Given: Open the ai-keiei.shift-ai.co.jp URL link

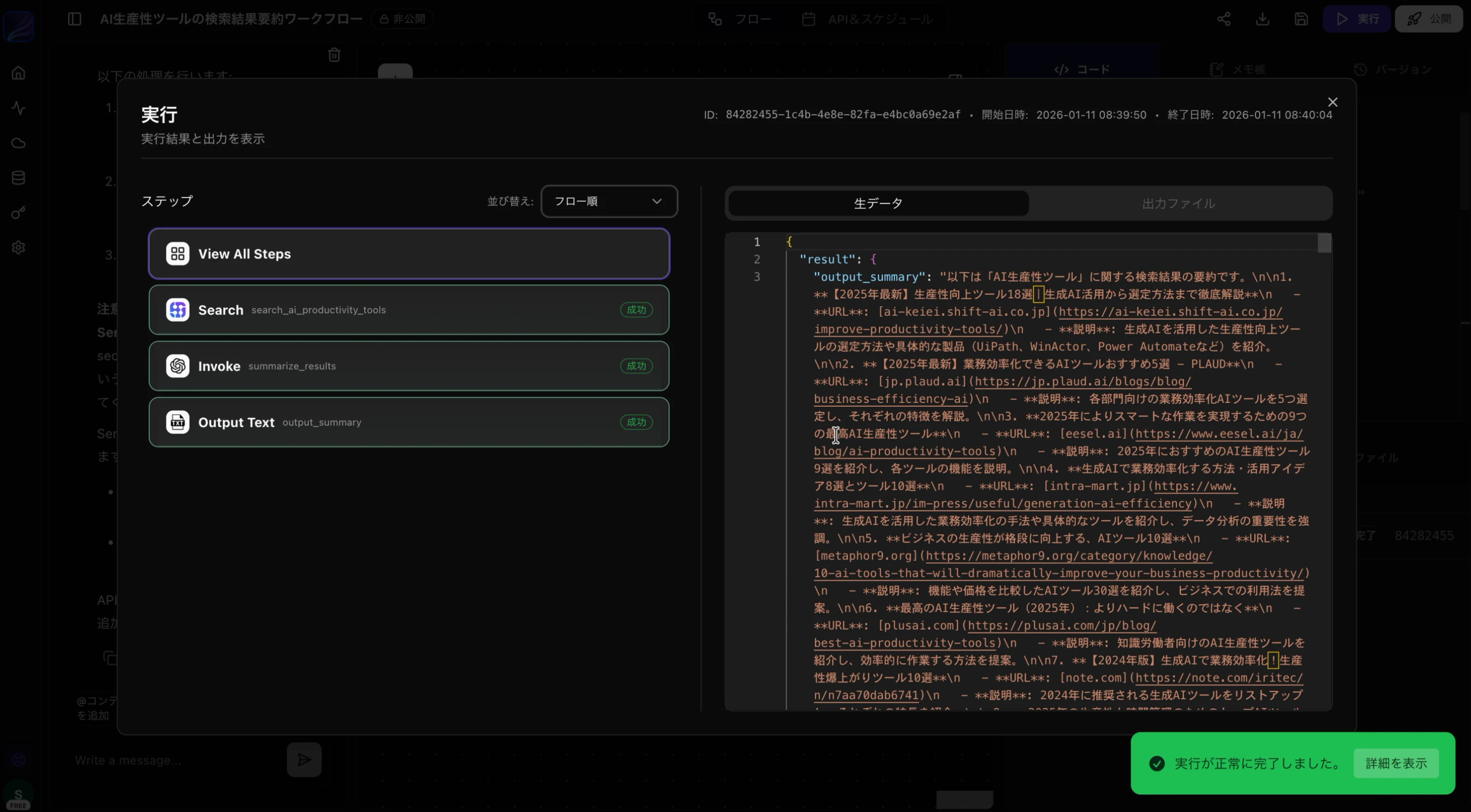Looking at the screenshot, I should [1170, 312].
